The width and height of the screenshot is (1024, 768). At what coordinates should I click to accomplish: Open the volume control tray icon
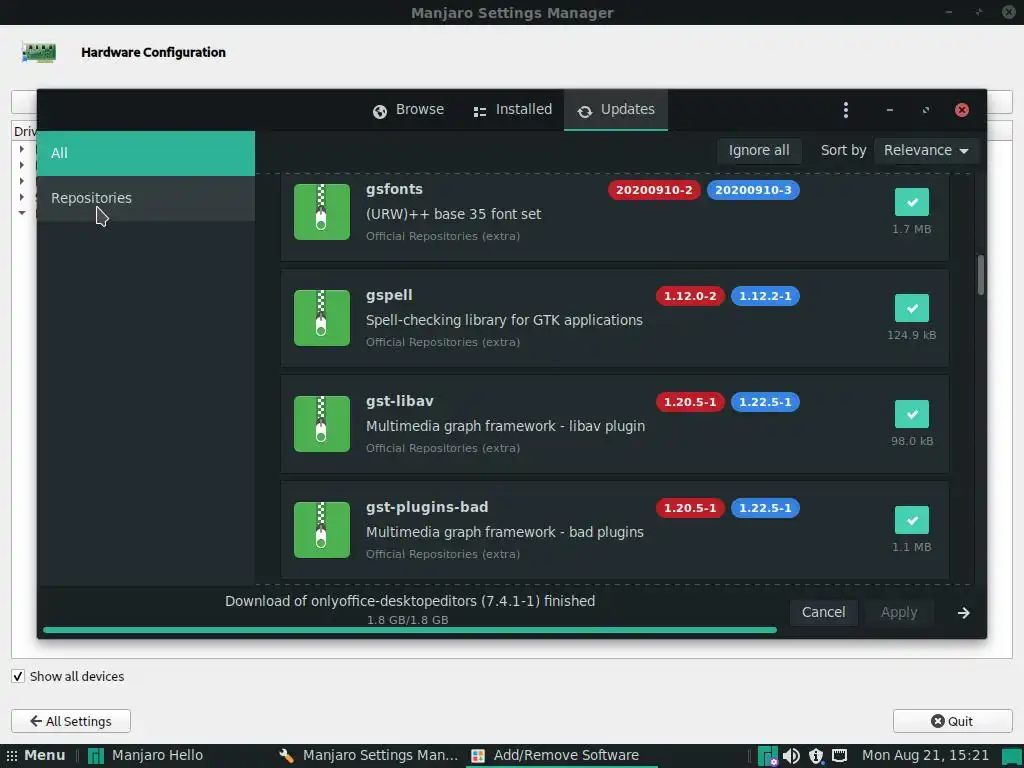click(791, 756)
